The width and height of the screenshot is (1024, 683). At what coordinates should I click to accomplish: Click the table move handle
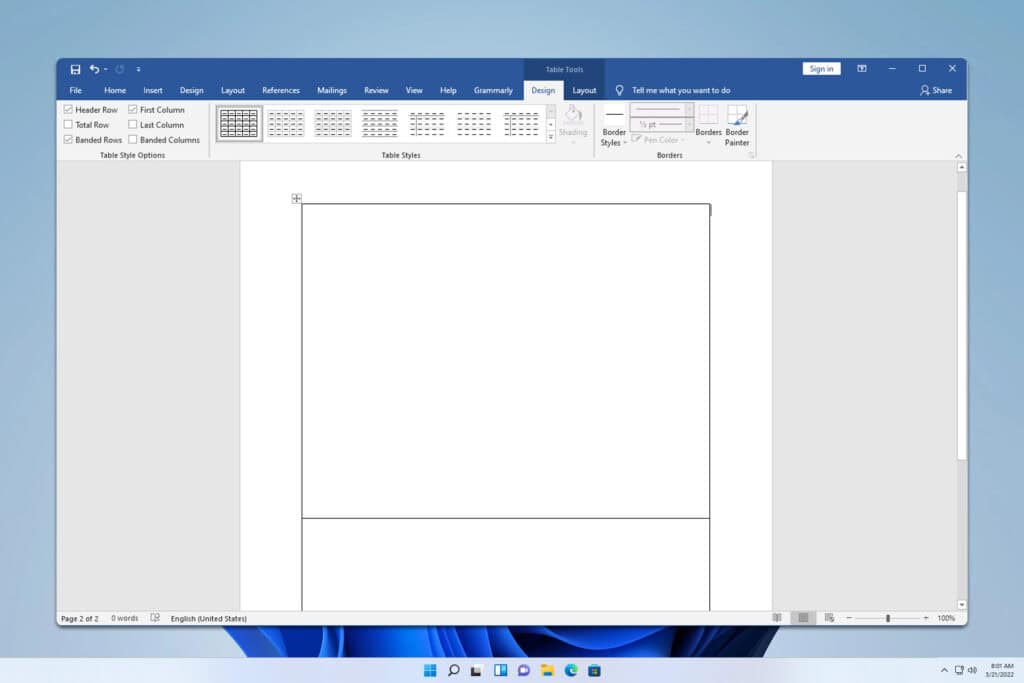[x=296, y=198]
